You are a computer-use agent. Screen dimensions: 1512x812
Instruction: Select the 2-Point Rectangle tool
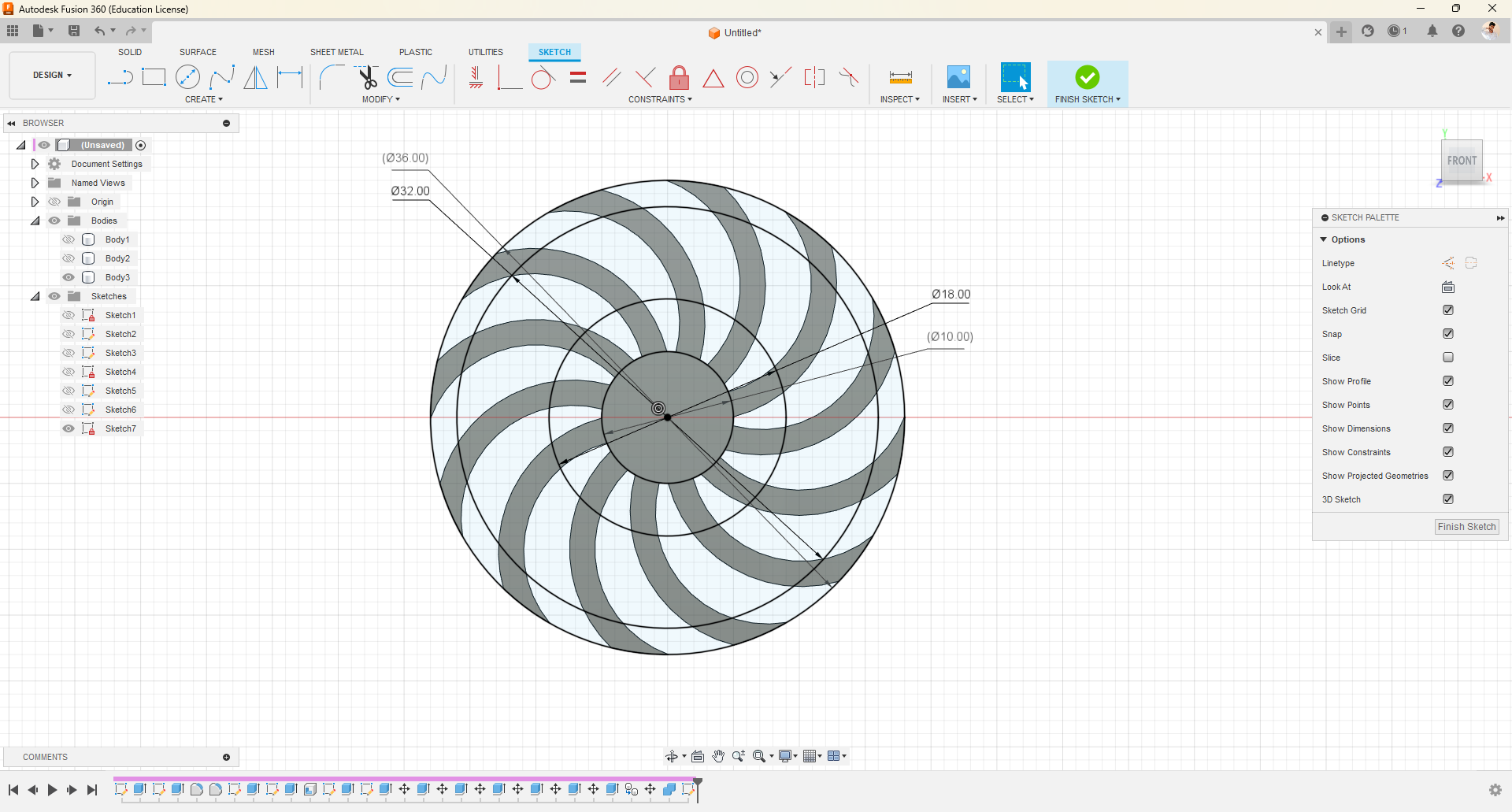pos(154,77)
